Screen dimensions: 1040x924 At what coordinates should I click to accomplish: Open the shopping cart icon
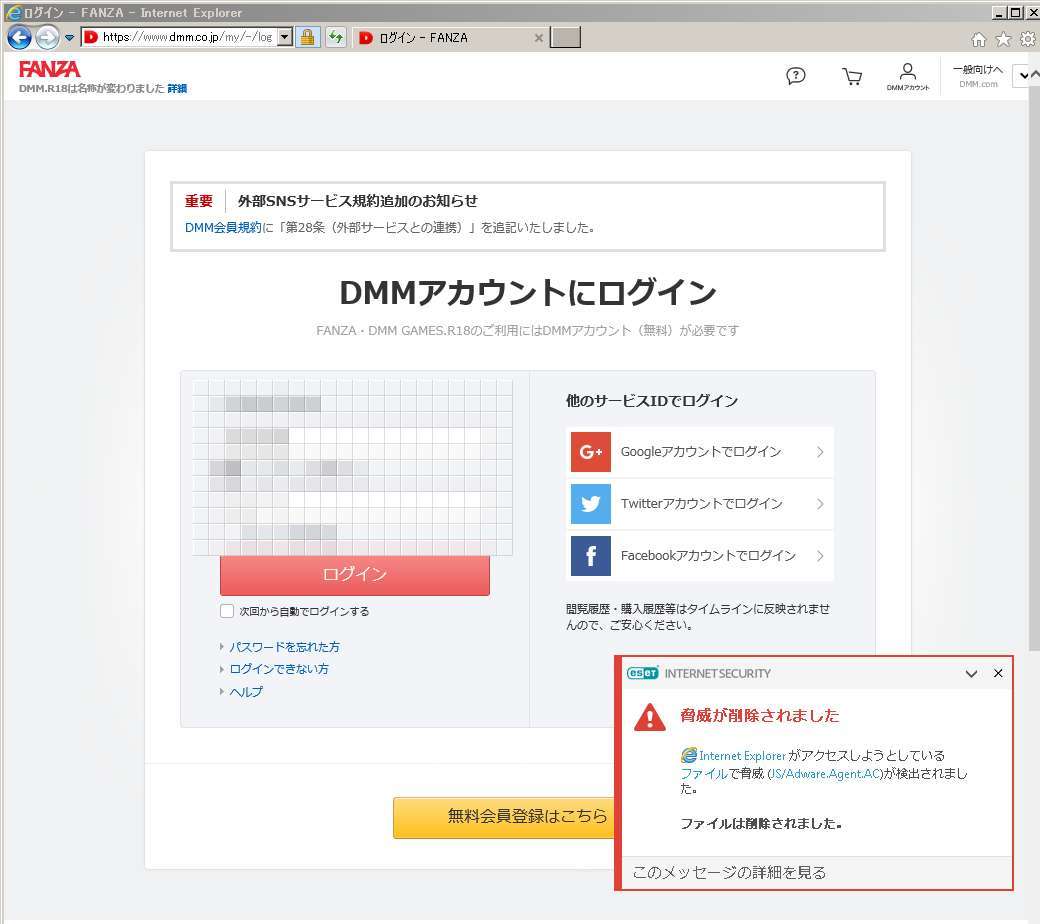(x=852, y=77)
